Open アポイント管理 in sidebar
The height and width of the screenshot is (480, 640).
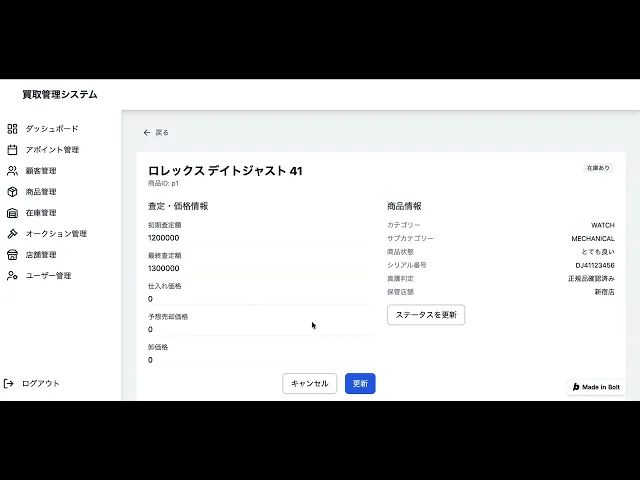[52, 150]
